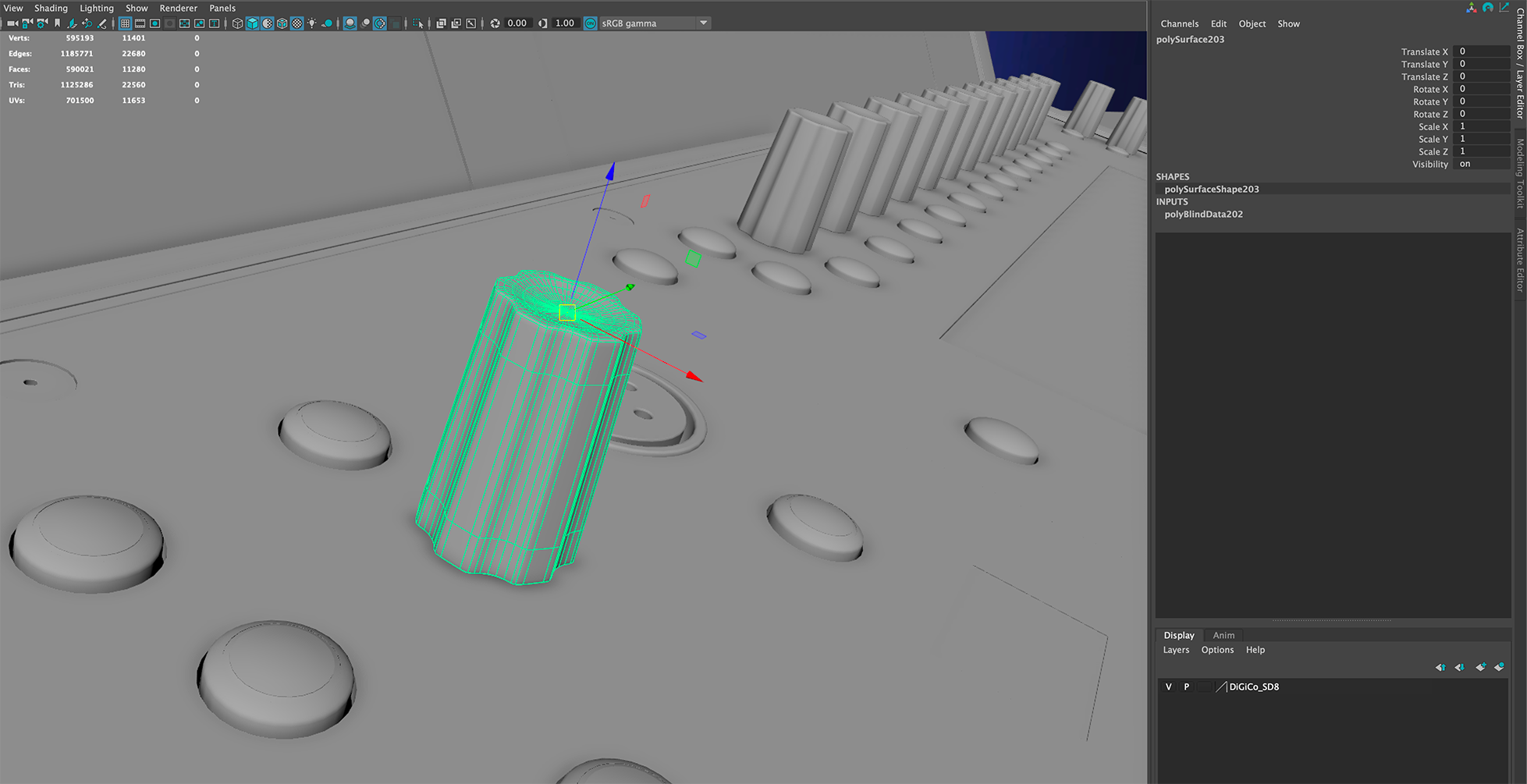Enable wireframe display mode icon
The width and height of the screenshot is (1527, 784).
[237, 23]
